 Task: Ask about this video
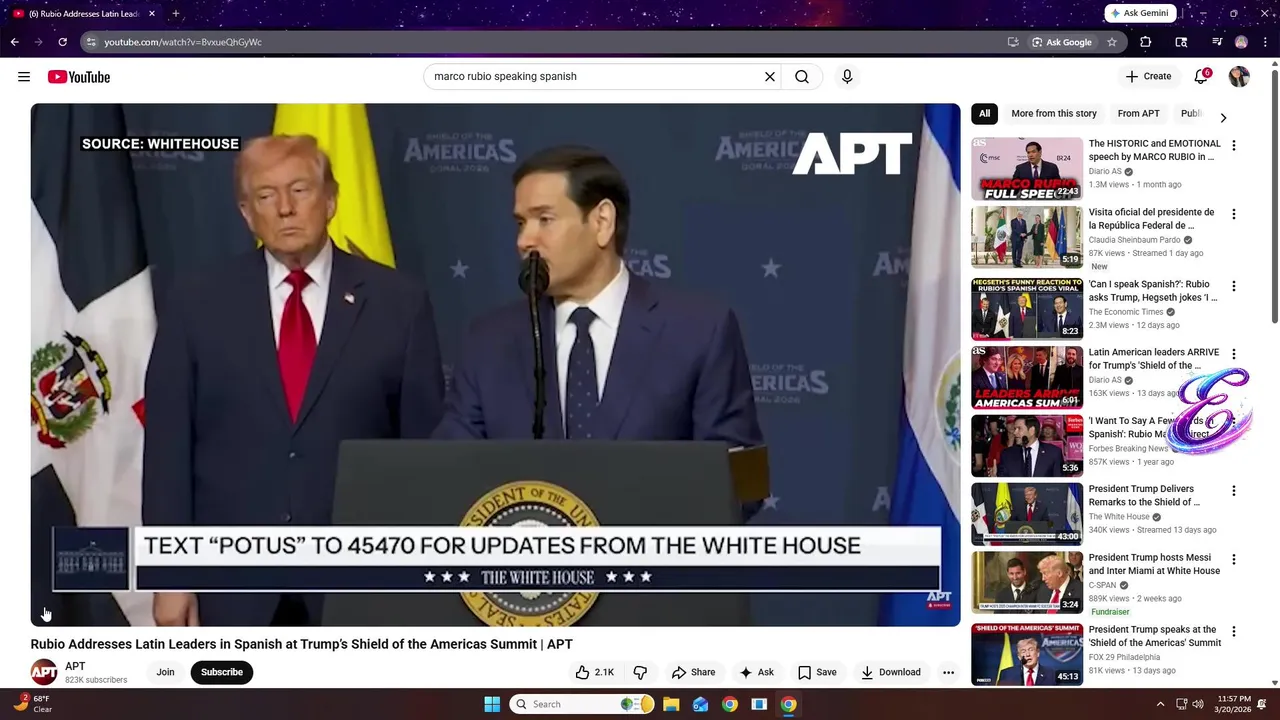(x=756, y=672)
